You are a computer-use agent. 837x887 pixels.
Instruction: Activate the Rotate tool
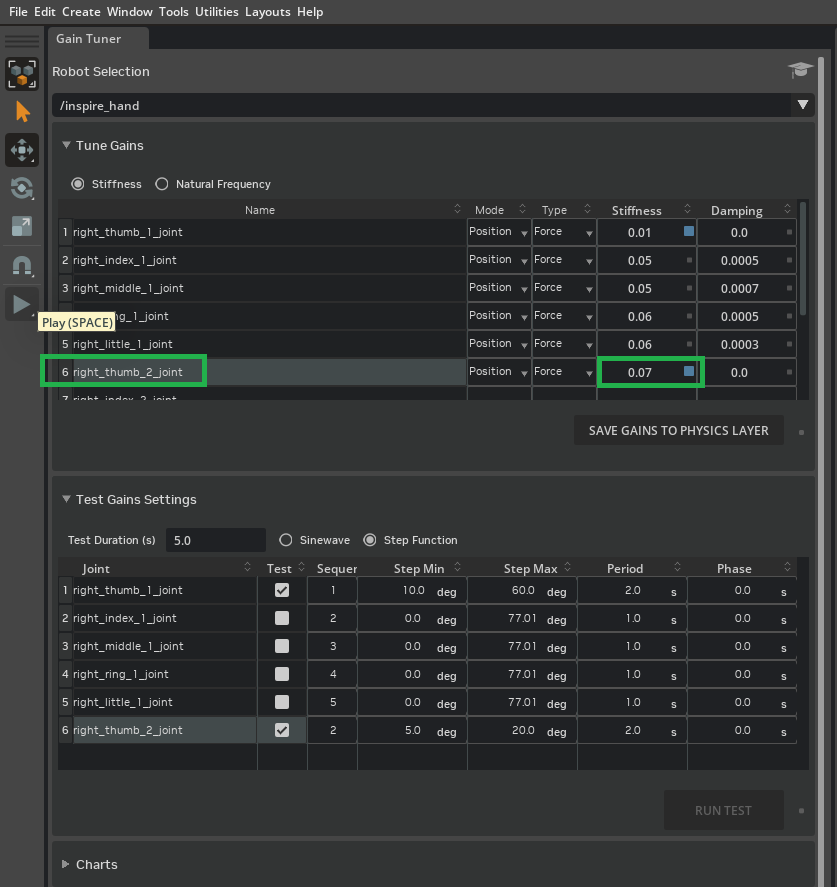click(x=22, y=188)
